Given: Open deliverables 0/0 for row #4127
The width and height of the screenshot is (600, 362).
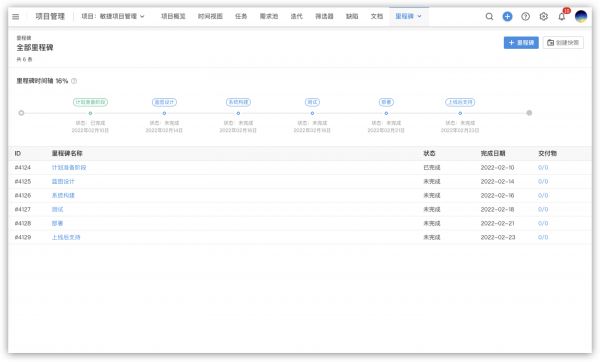Looking at the screenshot, I should point(543,209).
